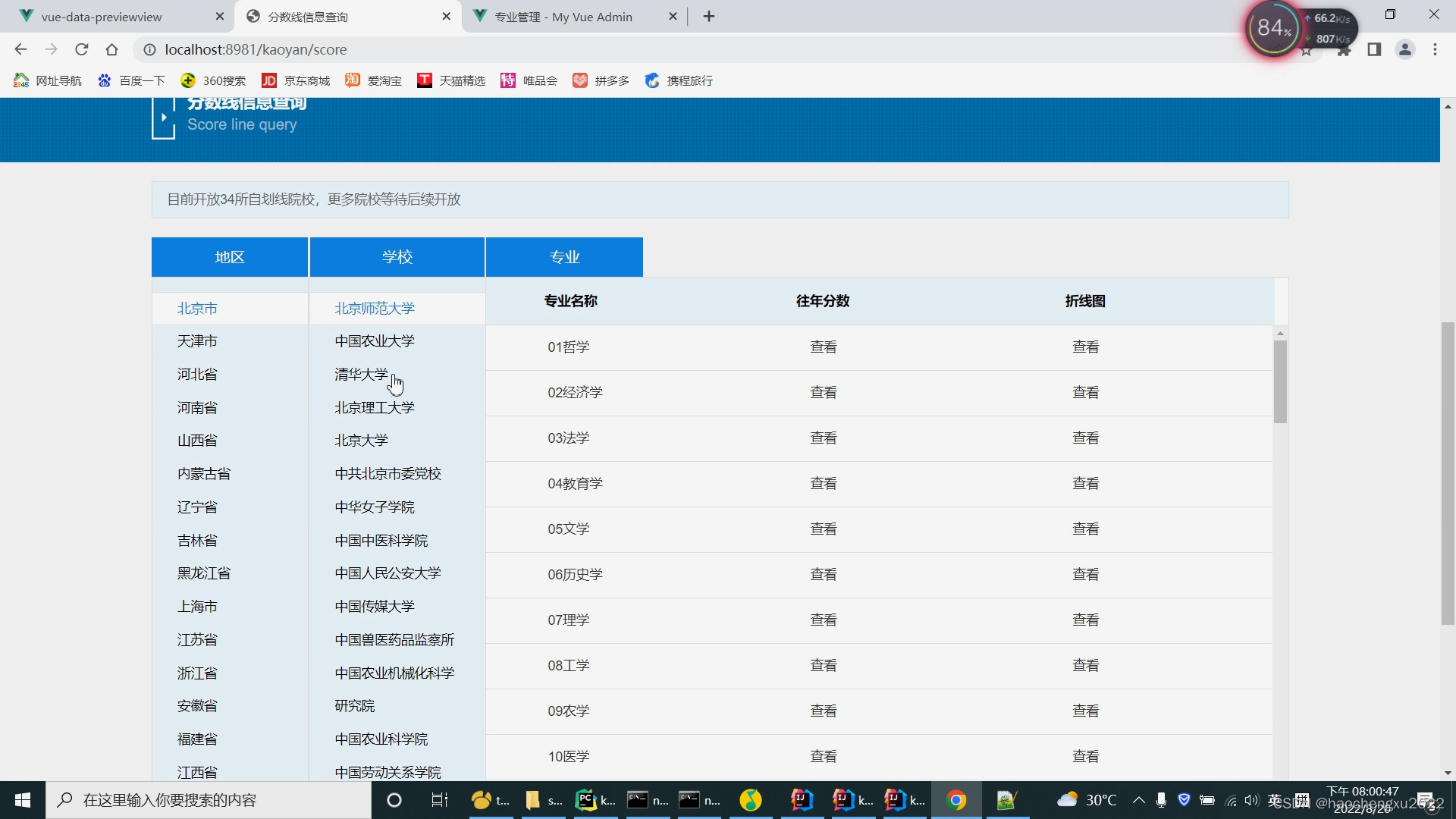This screenshot has width=1456, height=819.
Task: Click the browser address bar URL
Action: click(x=256, y=49)
